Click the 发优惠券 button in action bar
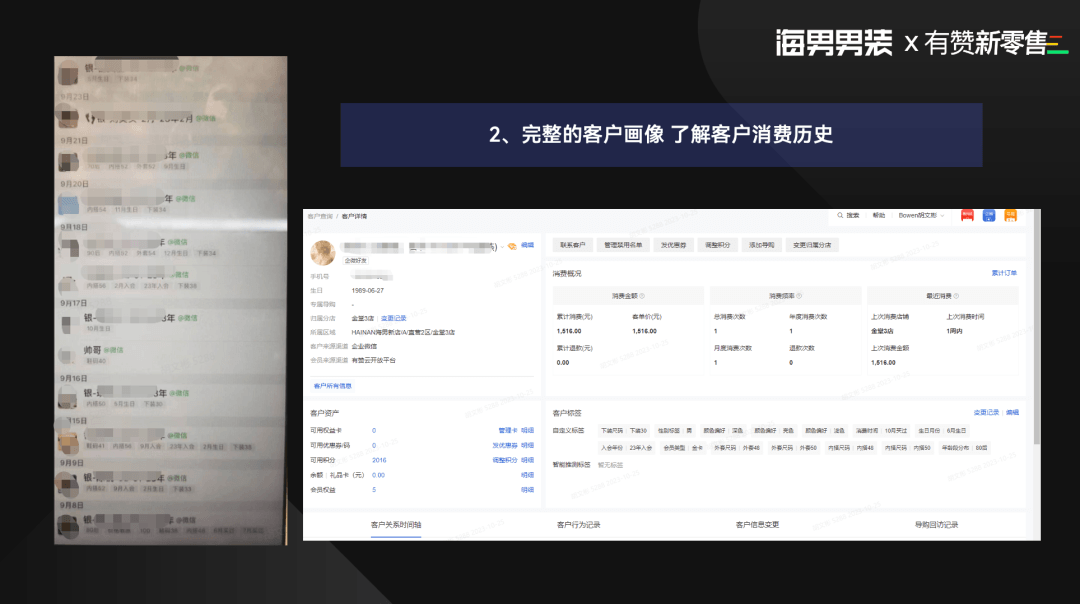The width and height of the screenshot is (1080, 604). coord(674,245)
